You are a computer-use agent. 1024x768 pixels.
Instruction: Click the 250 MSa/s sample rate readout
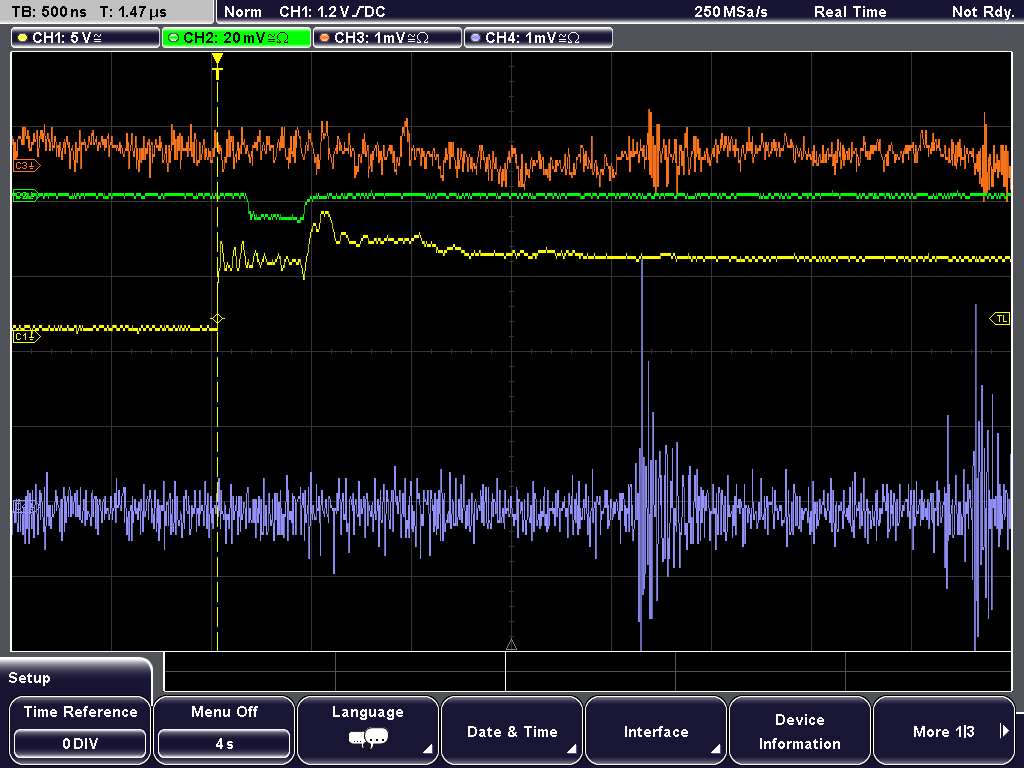tap(731, 12)
